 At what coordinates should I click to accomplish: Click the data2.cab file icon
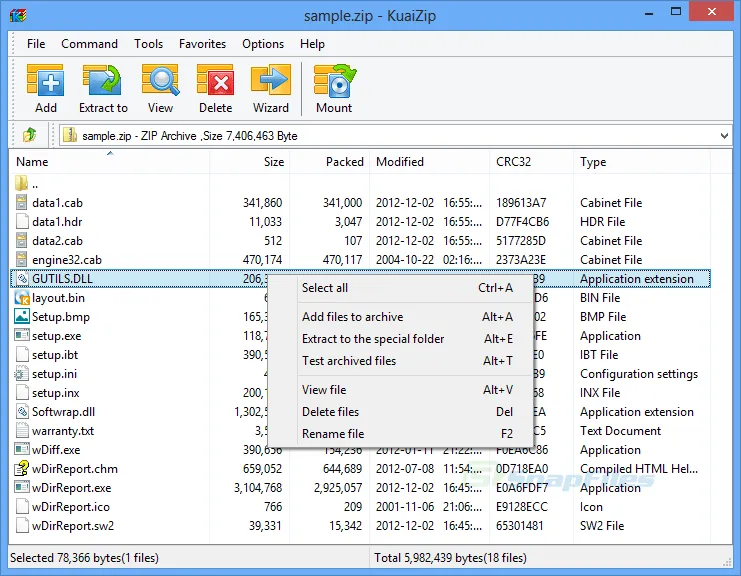(x=21, y=240)
